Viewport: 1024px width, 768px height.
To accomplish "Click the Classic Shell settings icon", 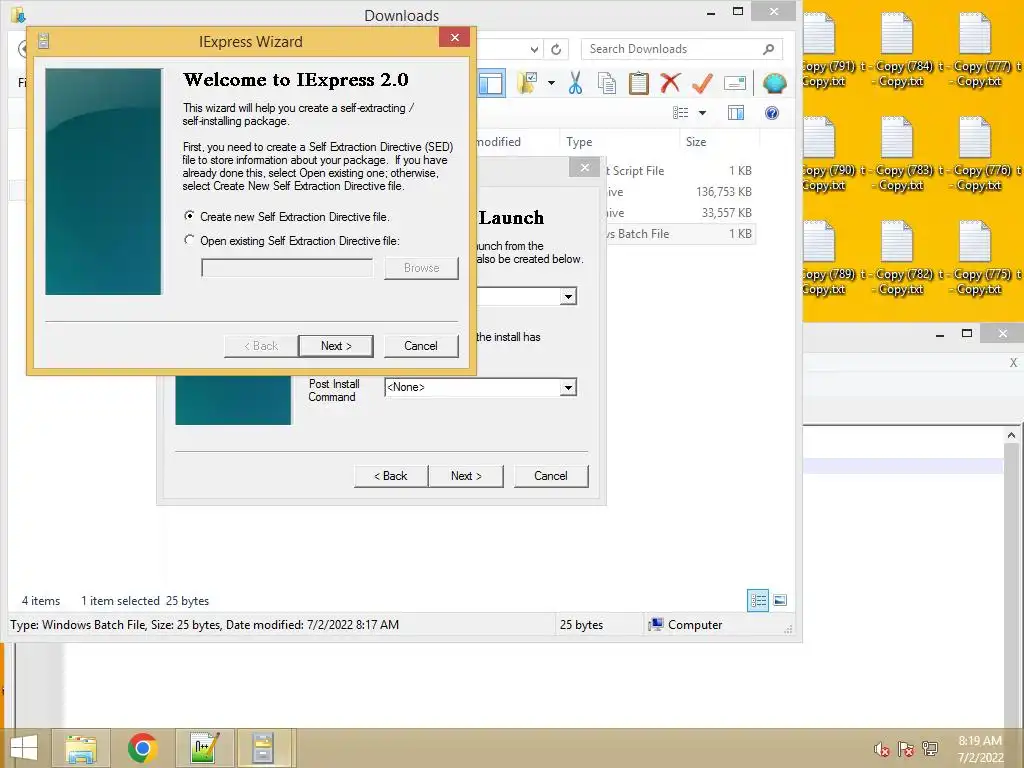I will [775, 83].
